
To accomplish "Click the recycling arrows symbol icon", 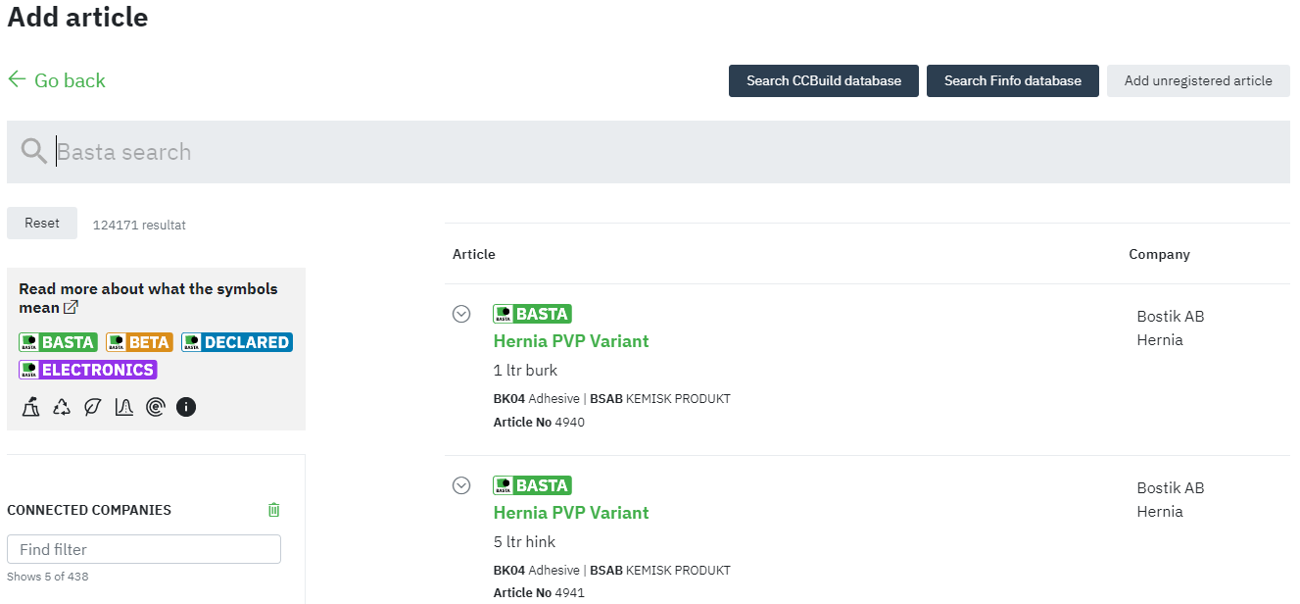I will [62, 407].
